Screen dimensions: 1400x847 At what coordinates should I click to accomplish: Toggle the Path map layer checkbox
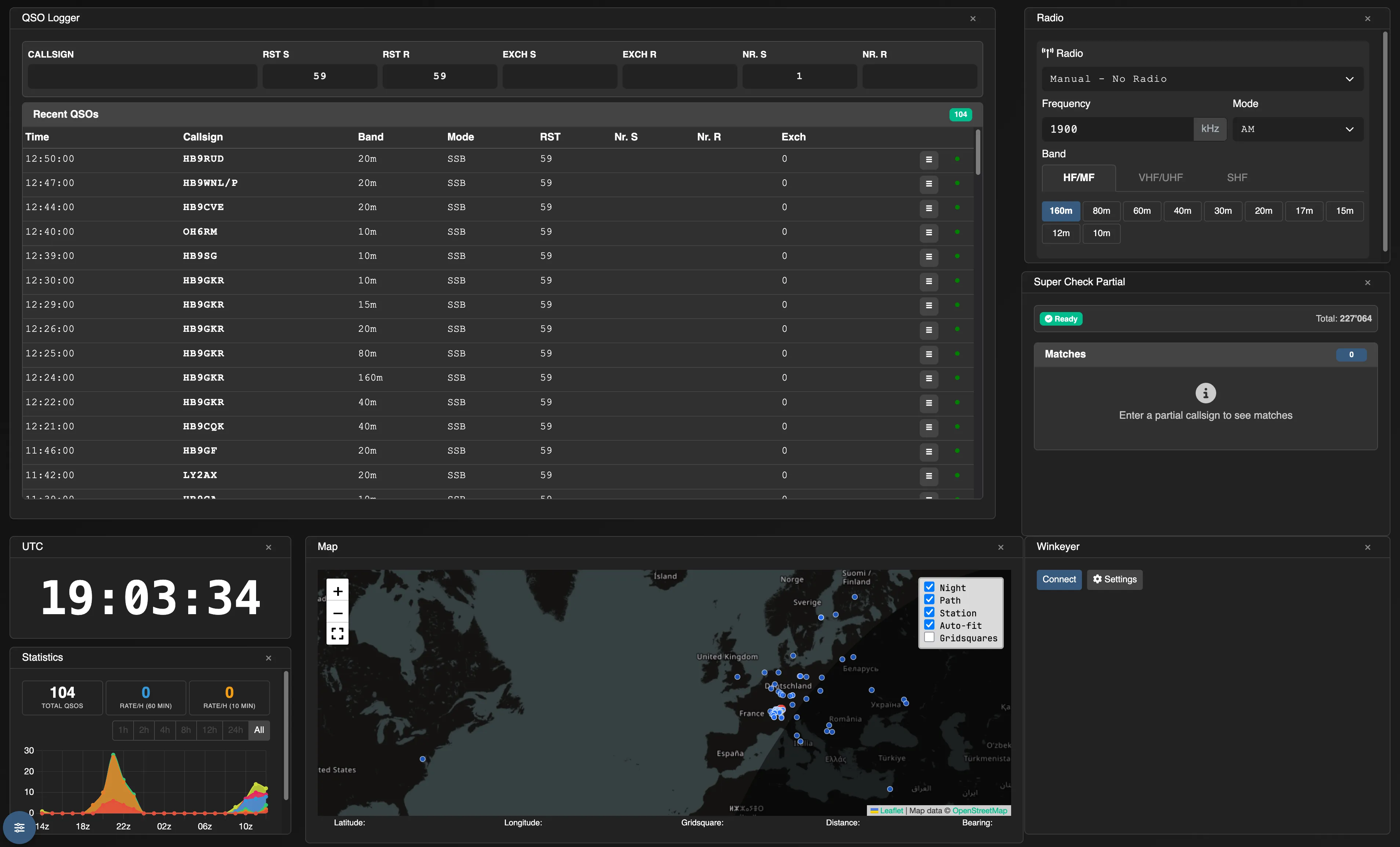coord(930,599)
